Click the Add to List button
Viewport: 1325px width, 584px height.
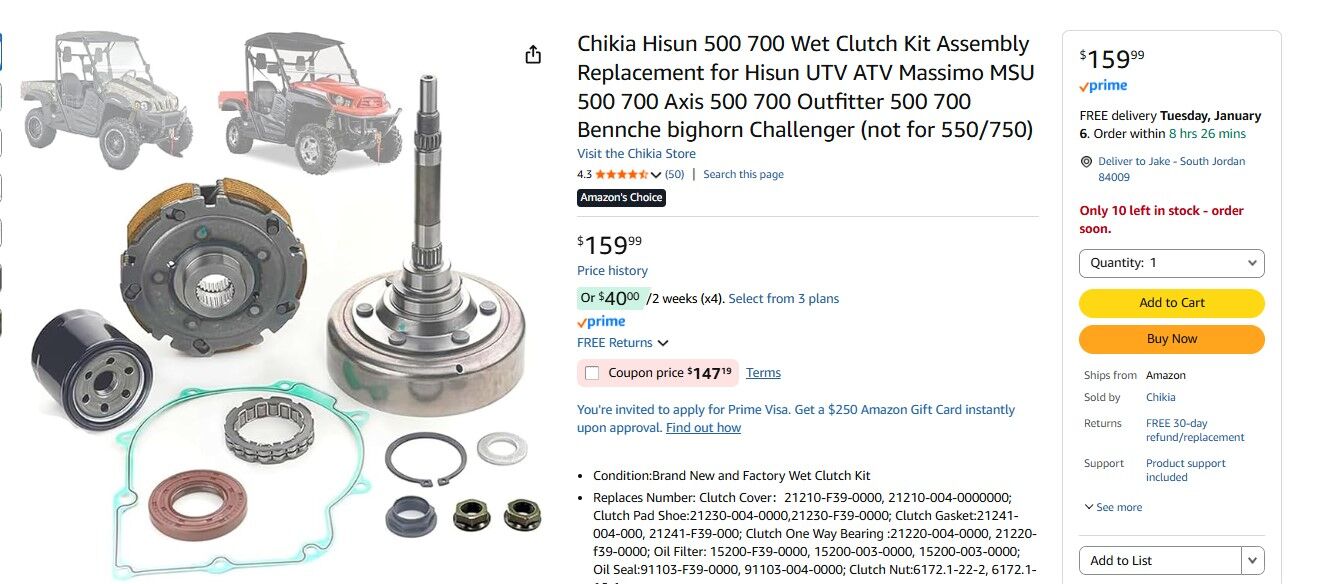(1160, 561)
